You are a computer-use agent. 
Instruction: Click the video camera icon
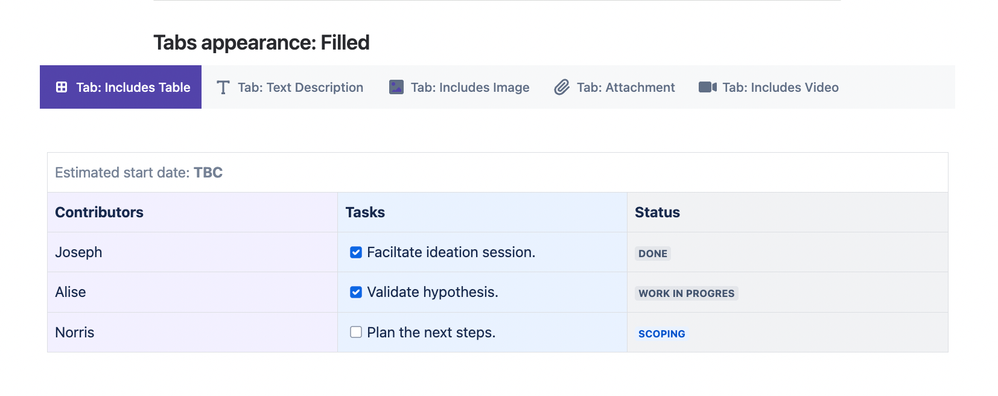[708, 87]
